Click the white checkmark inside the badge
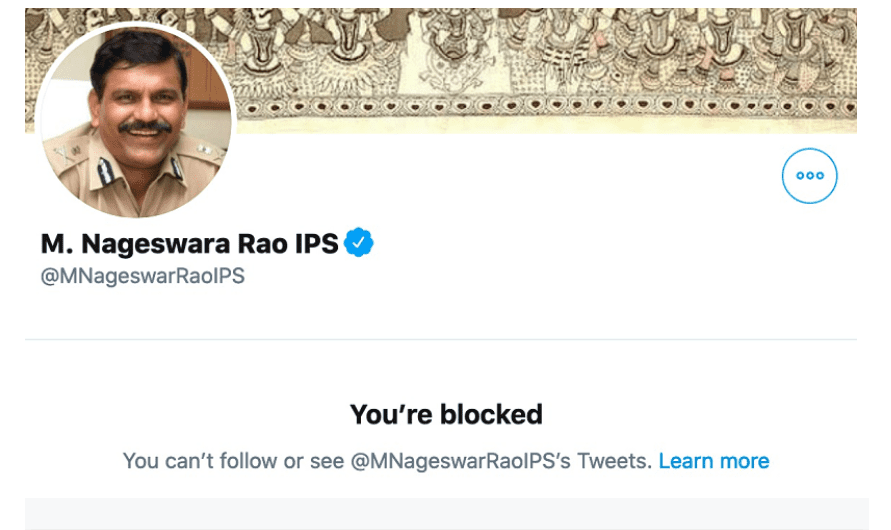891x530 pixels. tap(359, 243)
